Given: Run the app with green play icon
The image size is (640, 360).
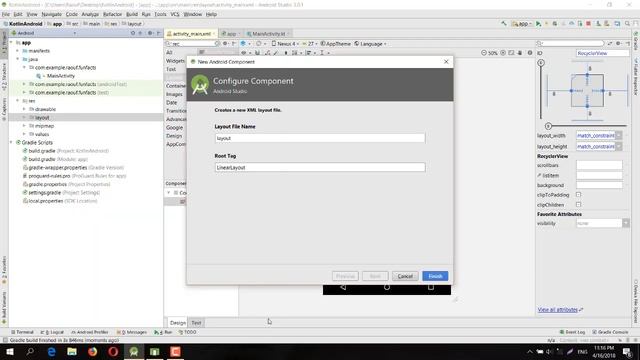Looking at the screenshot, I should [538, 24].
